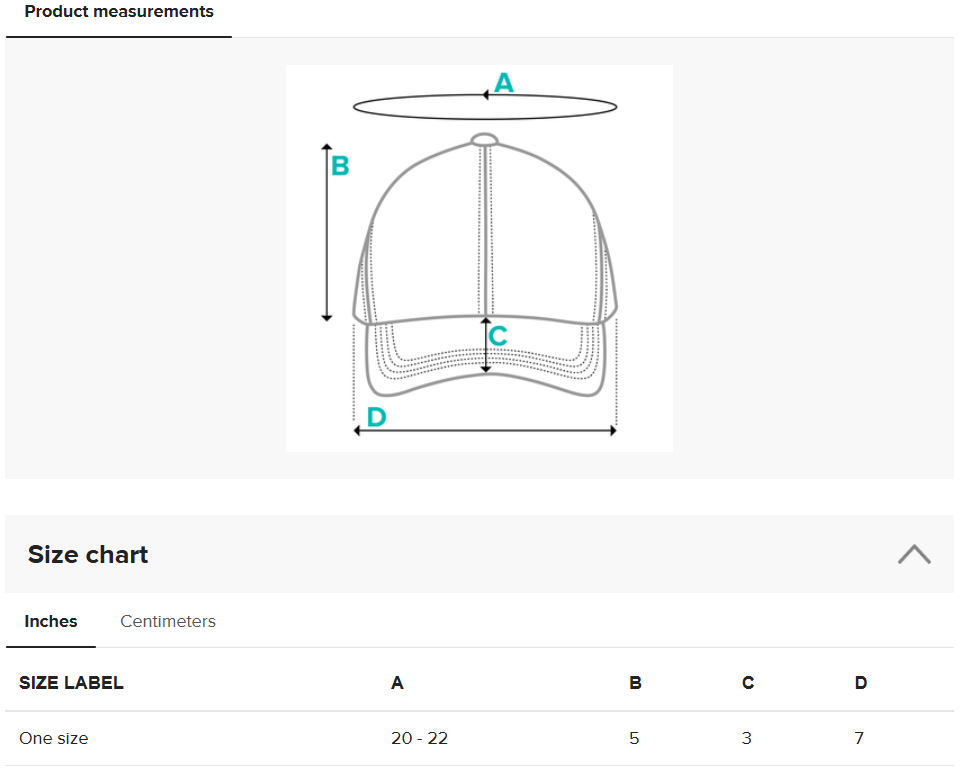Select the One size row label
The height and width of the screenshot is (774, 964).
coord(54,738)
